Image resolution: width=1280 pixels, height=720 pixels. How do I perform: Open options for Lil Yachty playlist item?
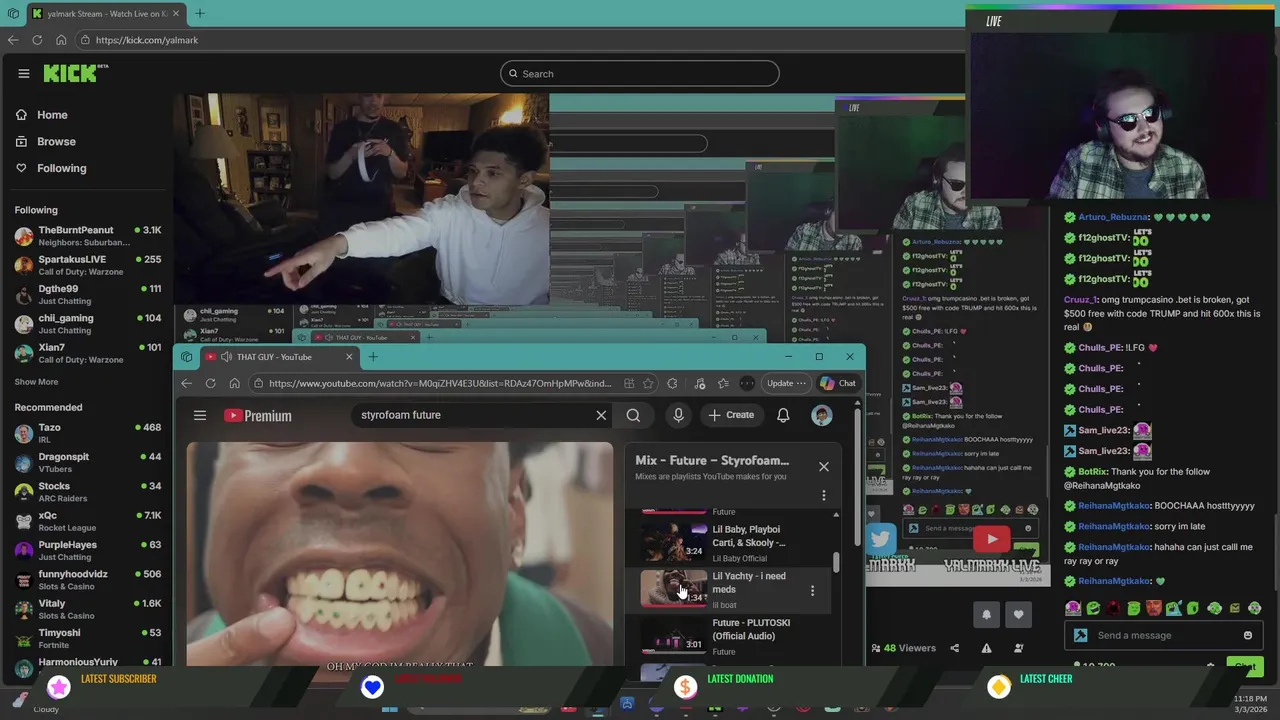[x=812, y=591]
